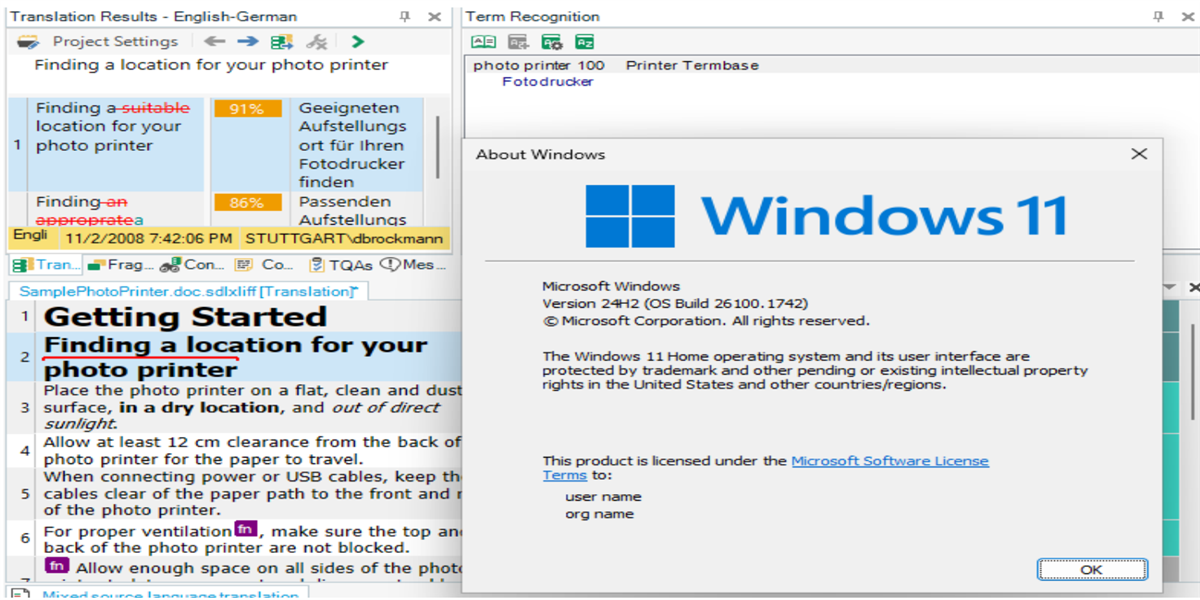Open Termbase settings icon in Term Recognition
The height and width of the screenshot is (600, 1200).
tap(551, 41)
